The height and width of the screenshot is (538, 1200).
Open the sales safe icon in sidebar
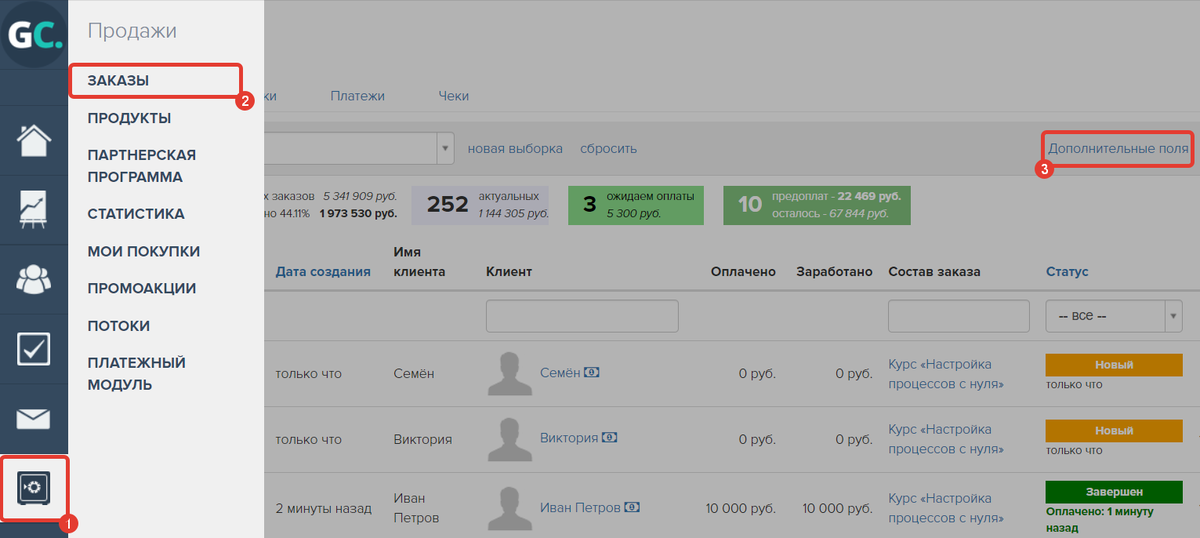(34, 488)
